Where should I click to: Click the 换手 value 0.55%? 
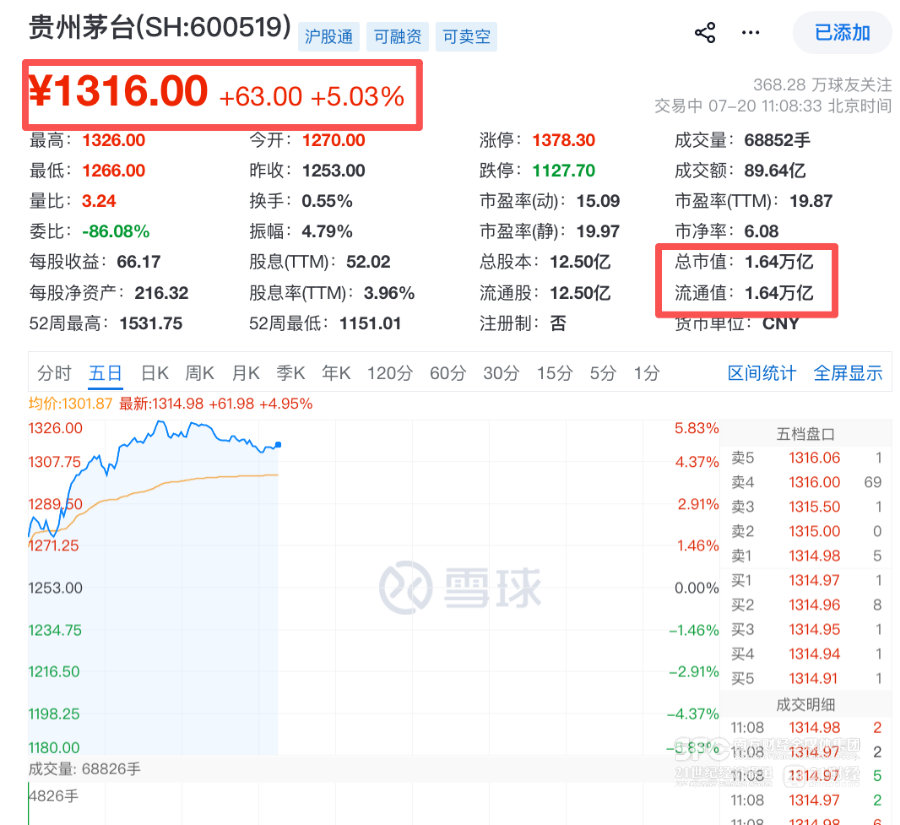coord(327,201)
